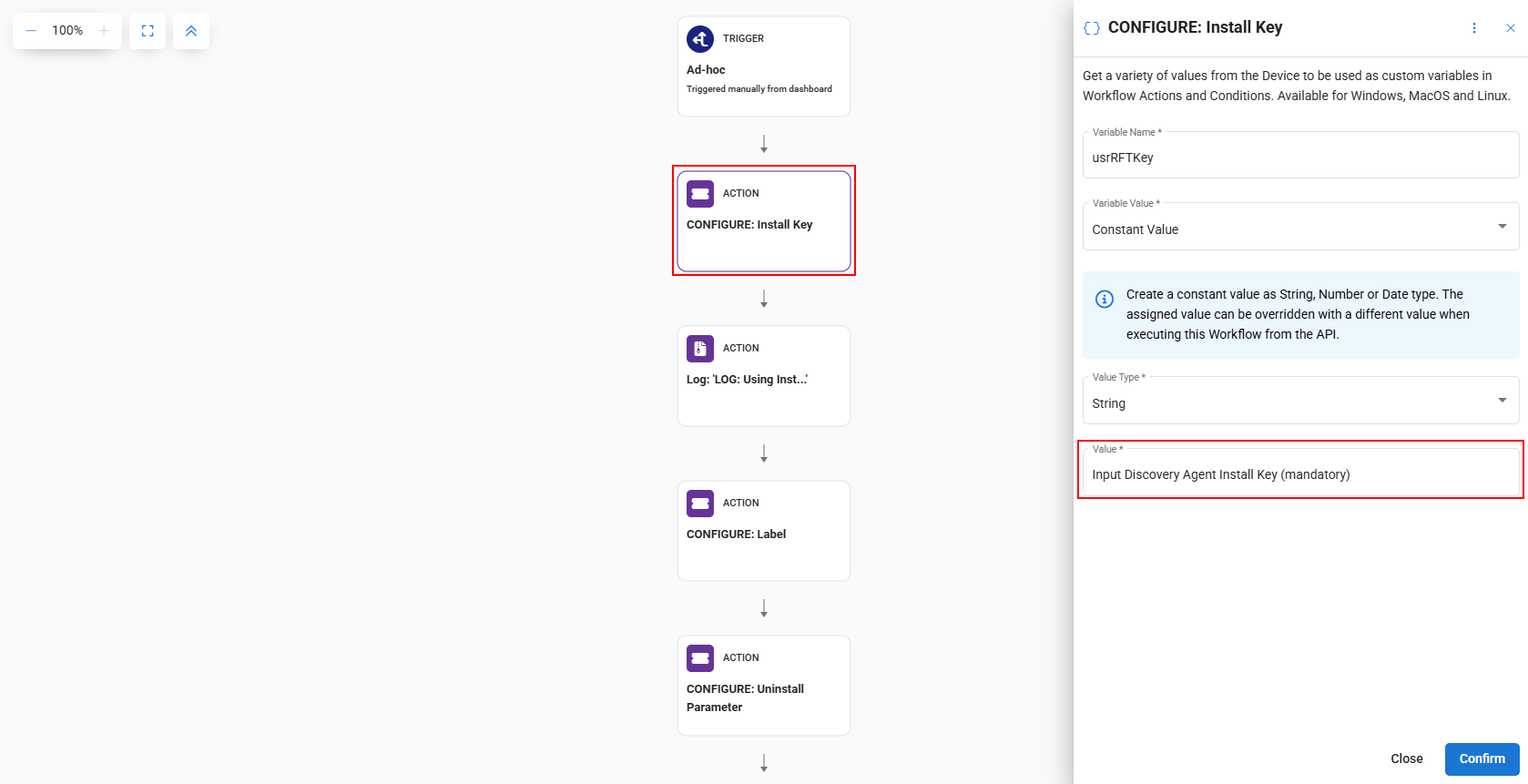Expand the Variable Value dropdown

[1502, 227]
